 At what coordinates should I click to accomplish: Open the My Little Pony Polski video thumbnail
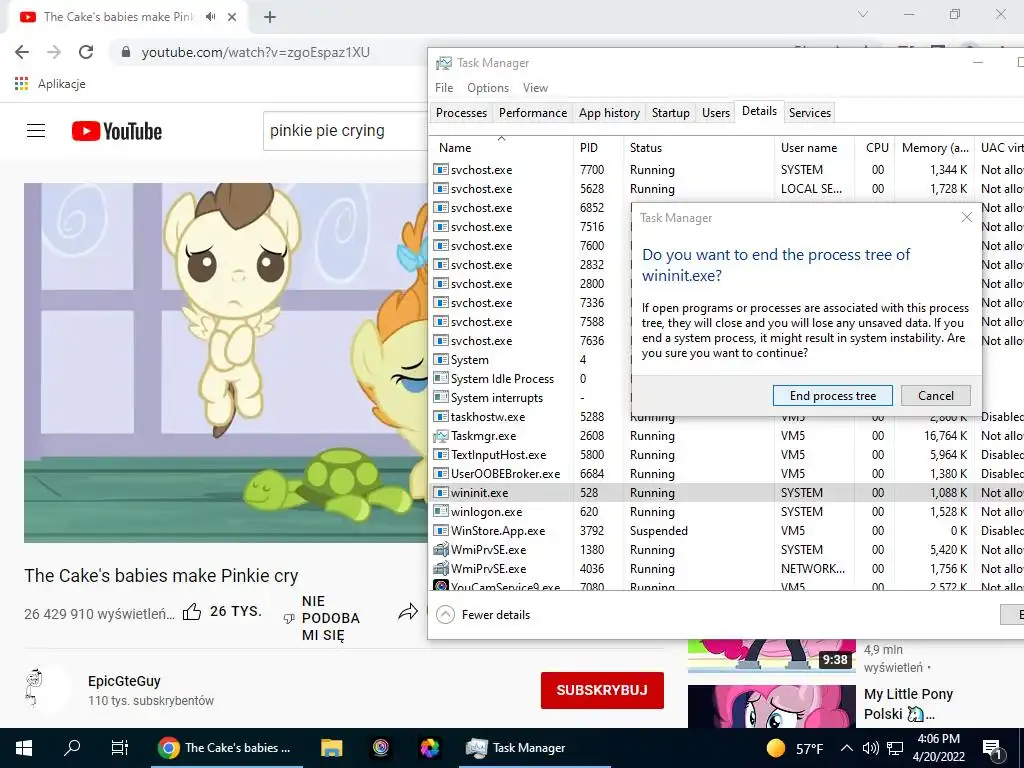coord(771,706)
